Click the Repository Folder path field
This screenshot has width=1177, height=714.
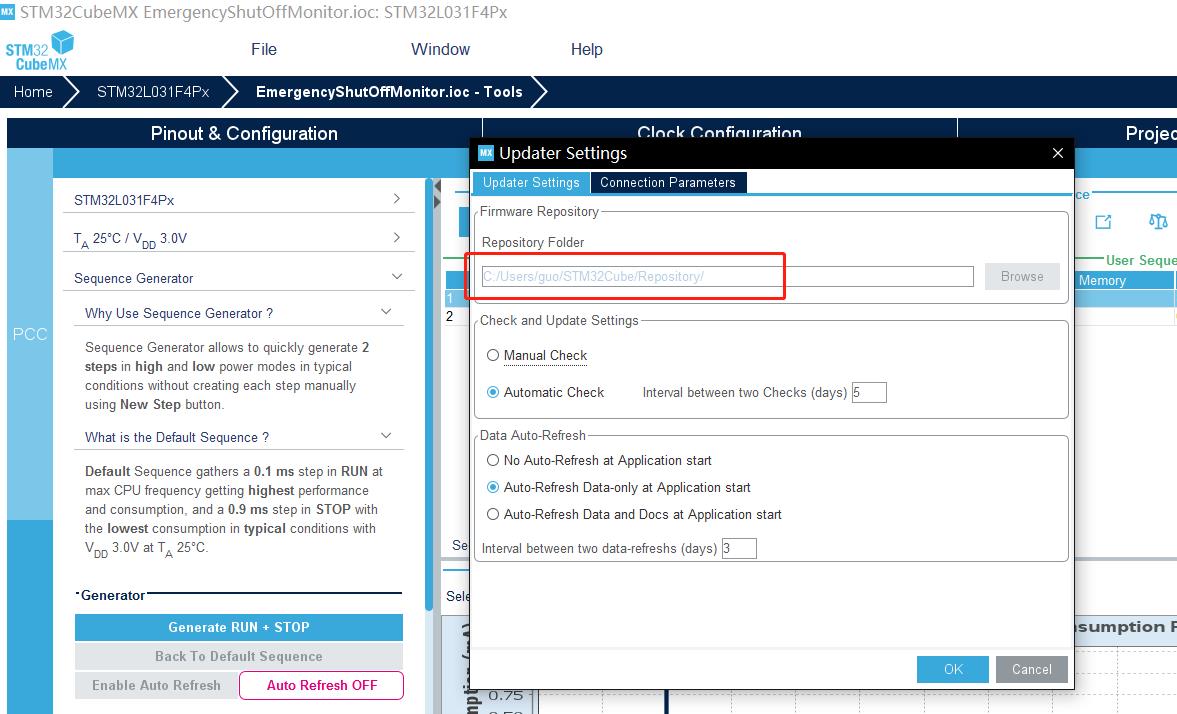tap(727, 276)
